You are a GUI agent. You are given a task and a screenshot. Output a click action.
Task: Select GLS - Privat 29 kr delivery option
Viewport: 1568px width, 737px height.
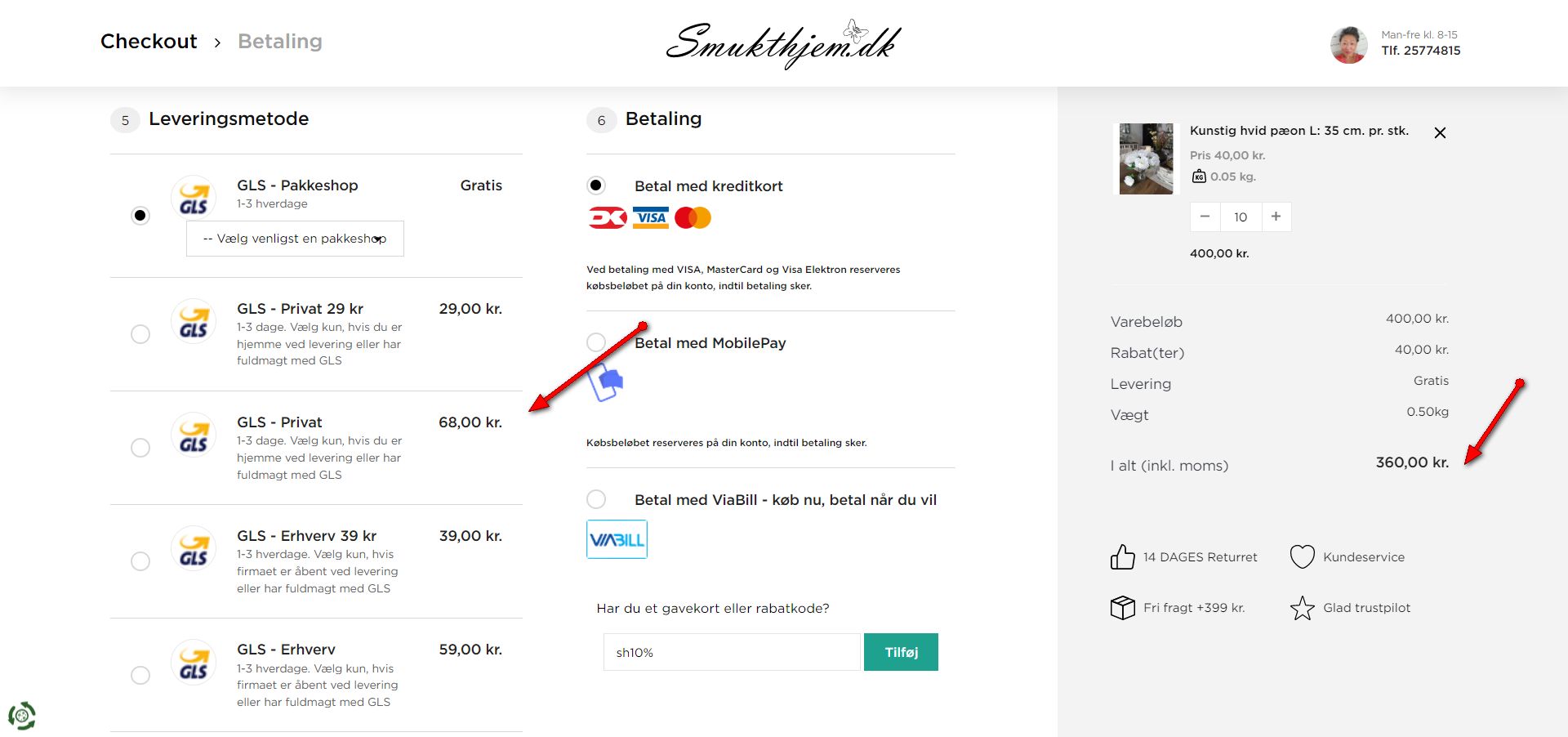(x=140, y=334)
